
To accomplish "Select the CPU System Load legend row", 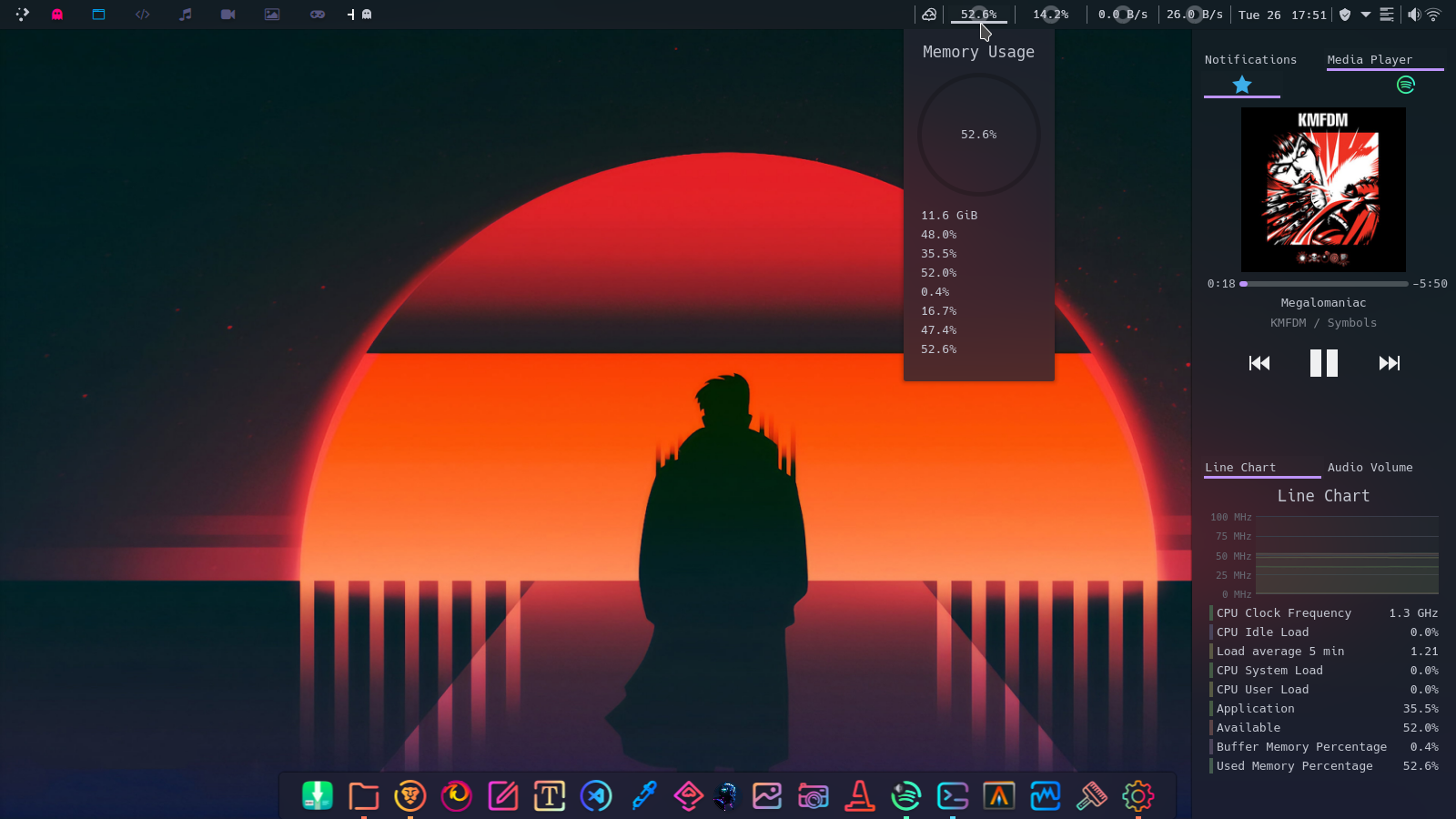I will coord(1324,671).
